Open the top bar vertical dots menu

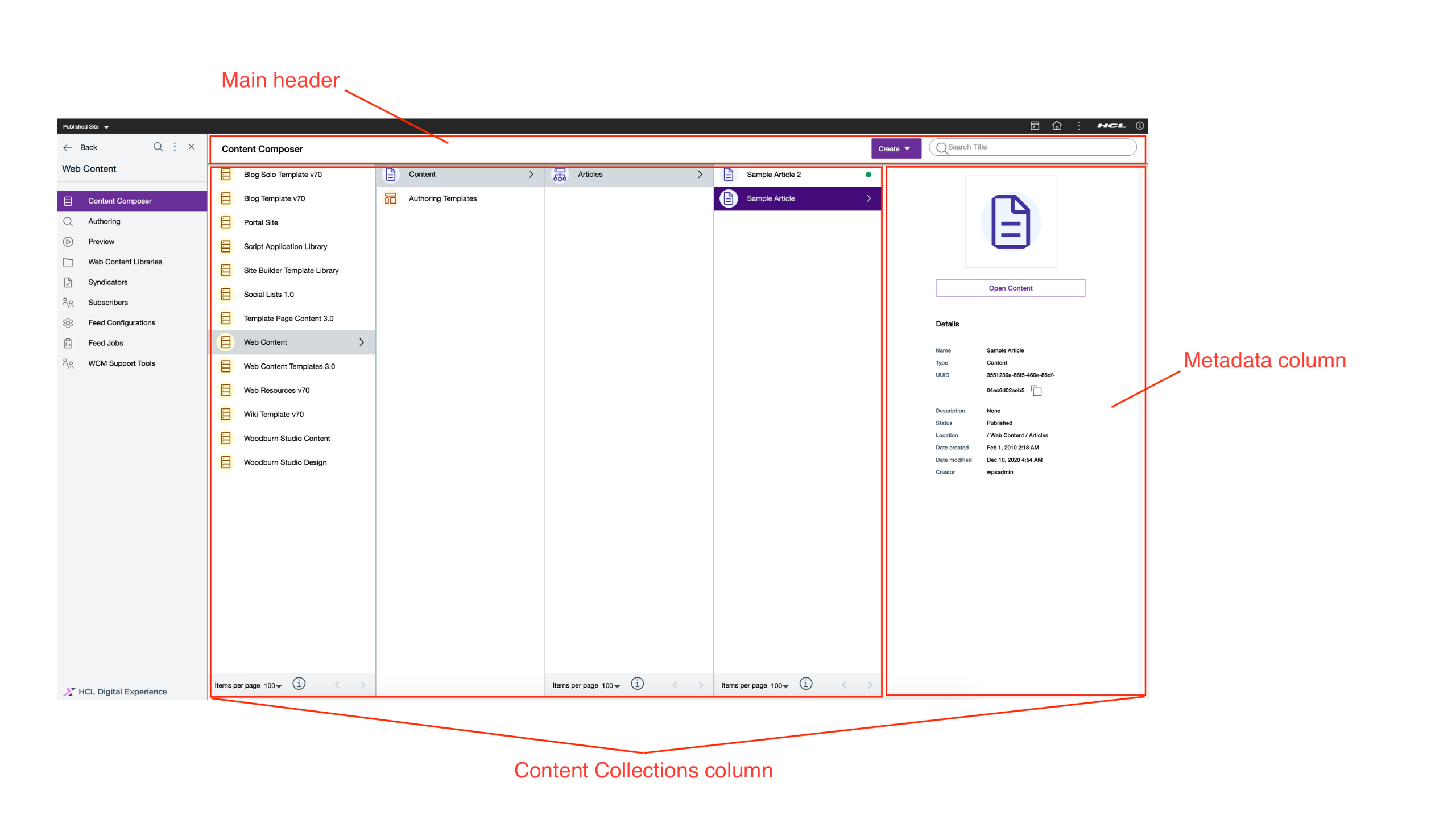[1079, 126]
